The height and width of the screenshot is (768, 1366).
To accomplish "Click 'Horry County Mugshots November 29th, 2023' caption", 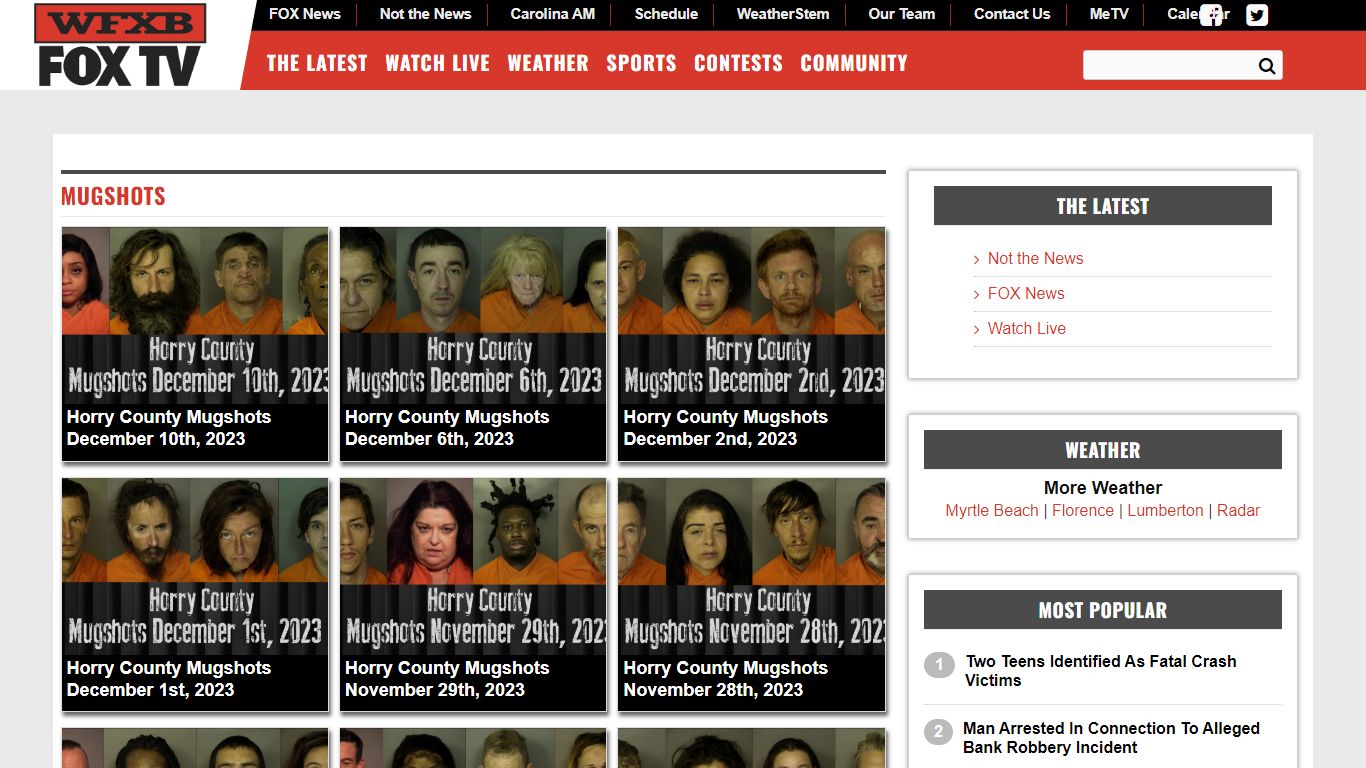I will 447,679.
